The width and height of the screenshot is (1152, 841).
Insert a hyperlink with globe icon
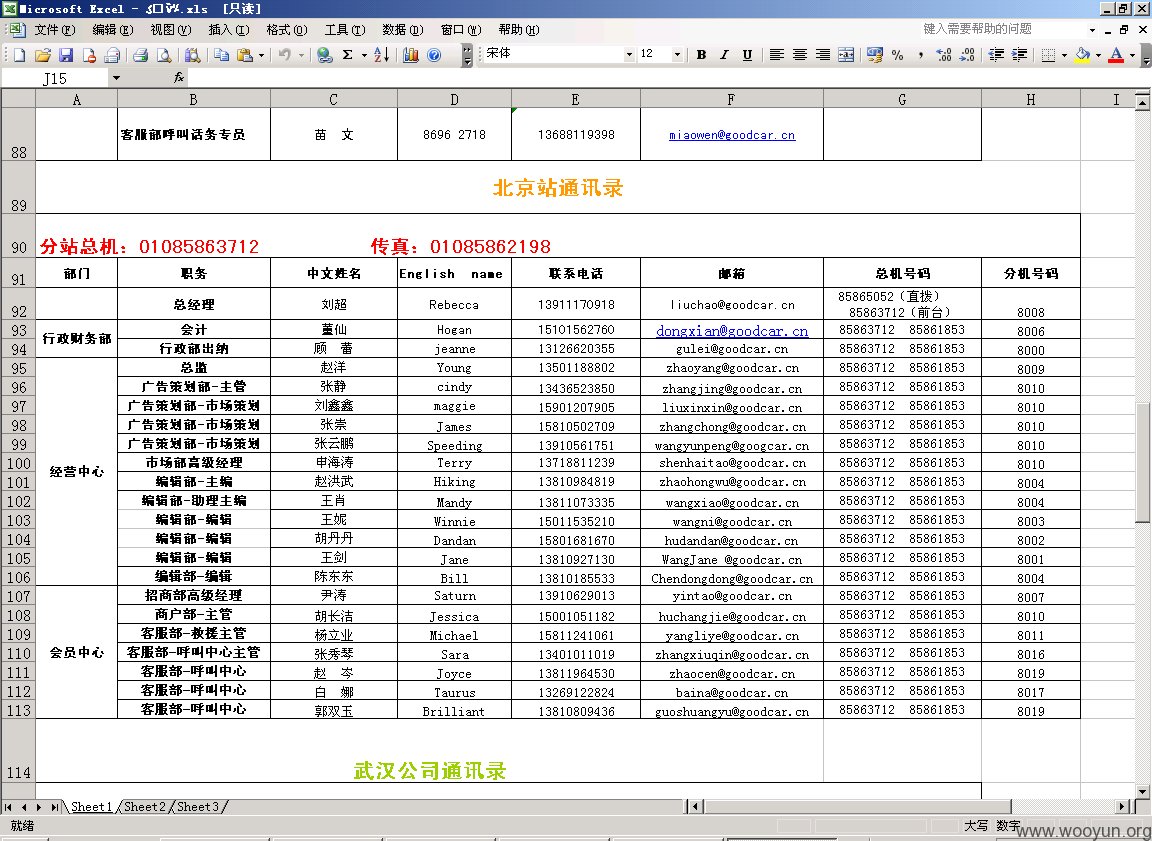tap(324, 55)
